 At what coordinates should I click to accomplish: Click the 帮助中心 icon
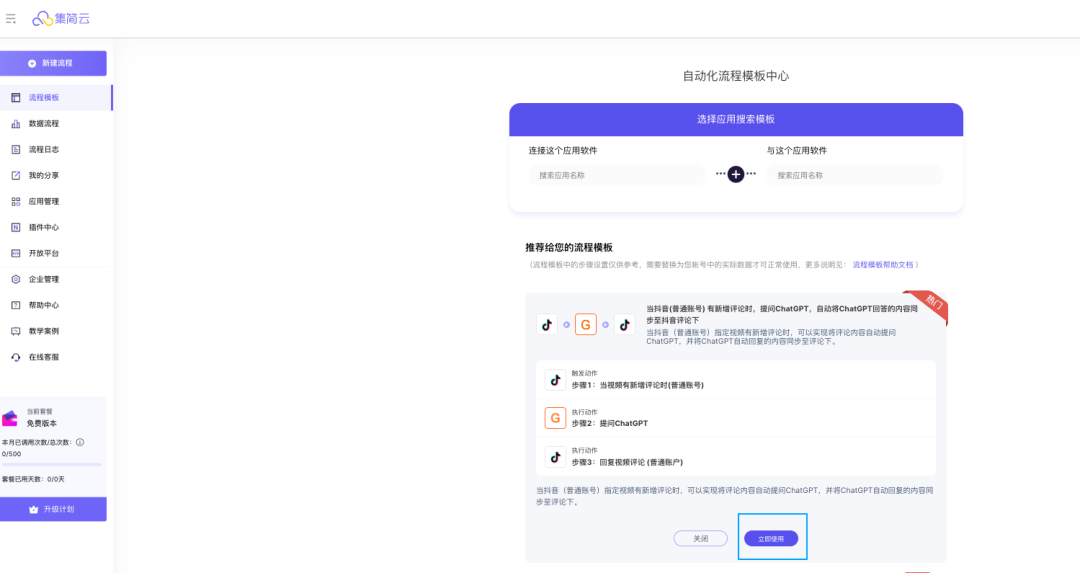pos(16,305)
